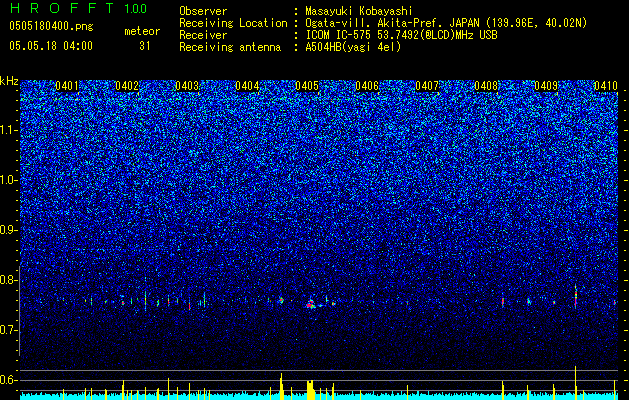Click time marker 0409
Image resolution: width=629 pixels, height=400 pixels.
[546, 86]
